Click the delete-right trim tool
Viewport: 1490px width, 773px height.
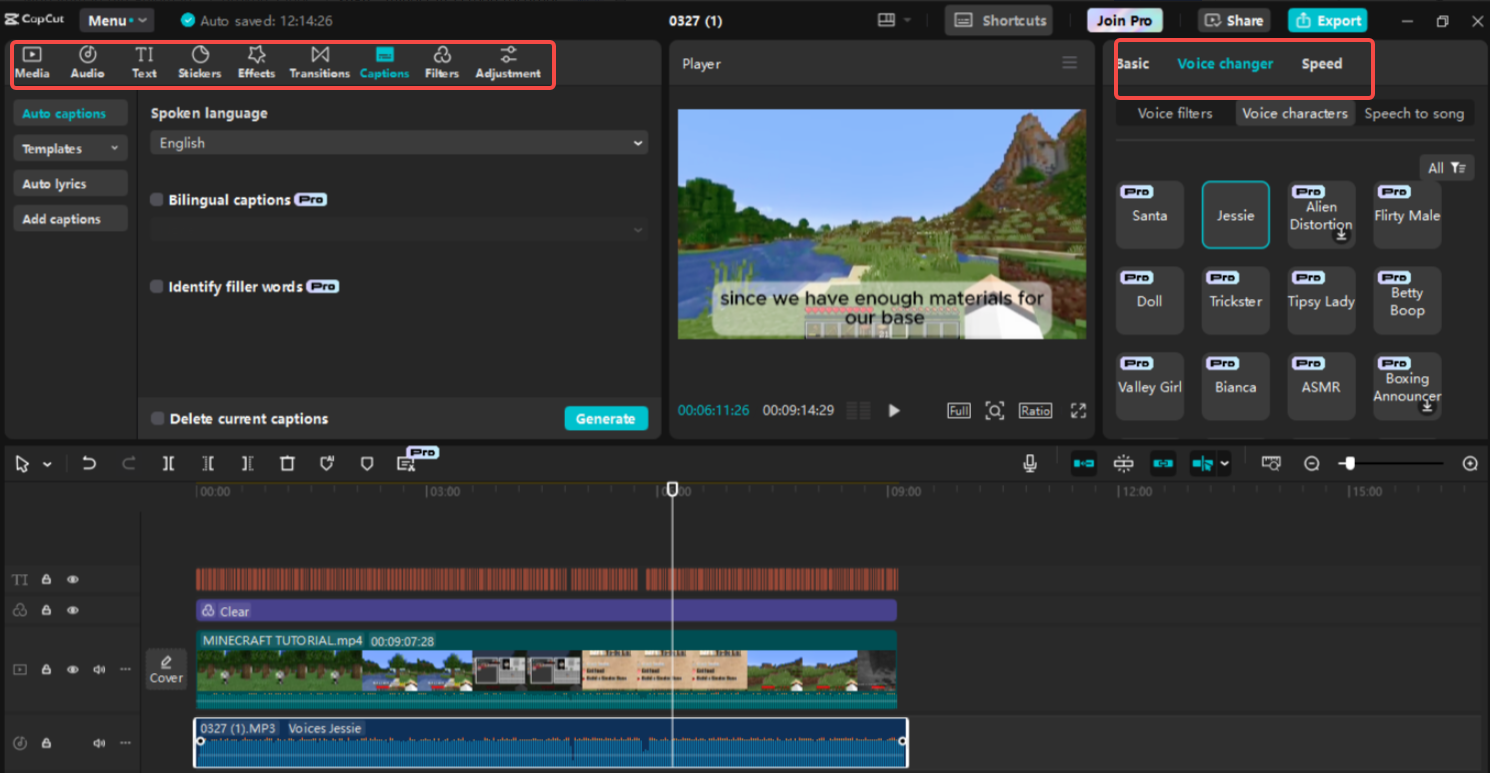point(247,464)
